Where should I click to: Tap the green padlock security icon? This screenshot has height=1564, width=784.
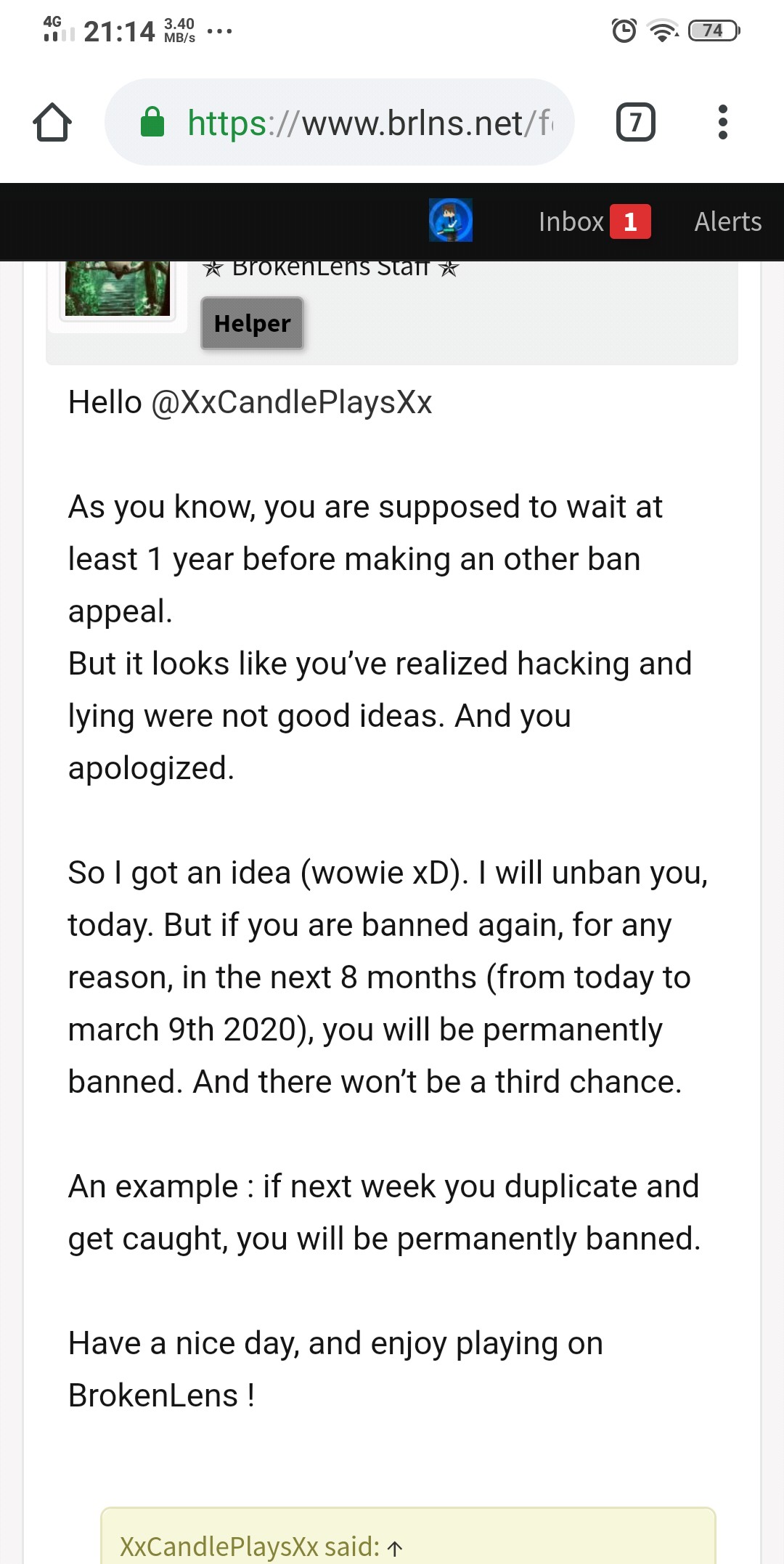(152, 122)
